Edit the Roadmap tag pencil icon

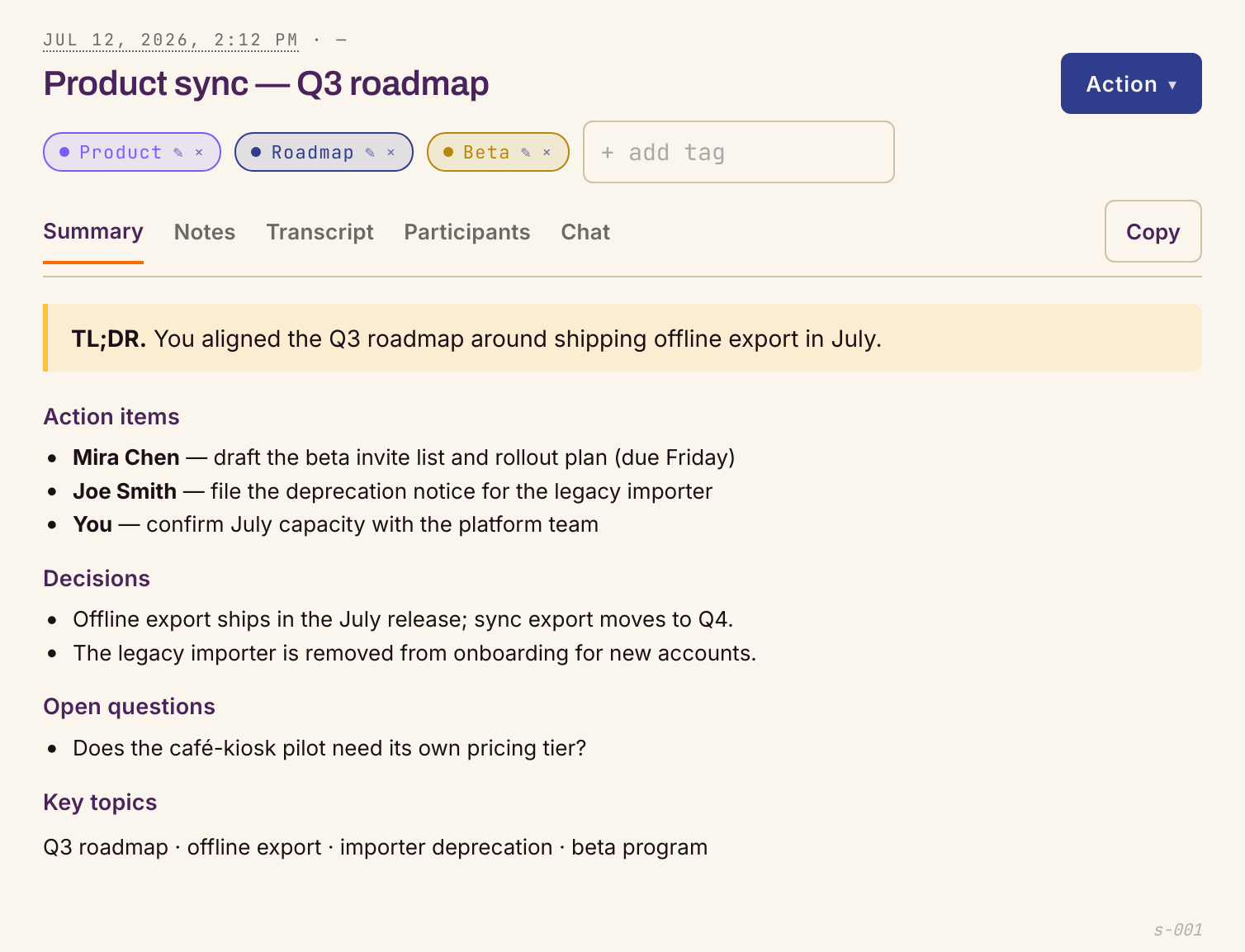tap(370, 153)
